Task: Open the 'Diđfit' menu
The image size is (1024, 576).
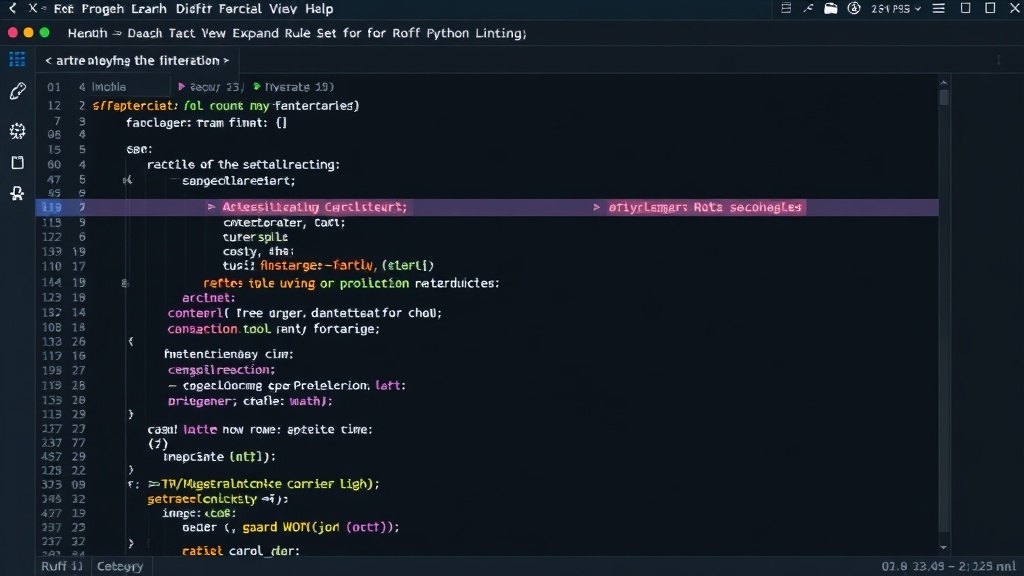Action: [193, 9]
